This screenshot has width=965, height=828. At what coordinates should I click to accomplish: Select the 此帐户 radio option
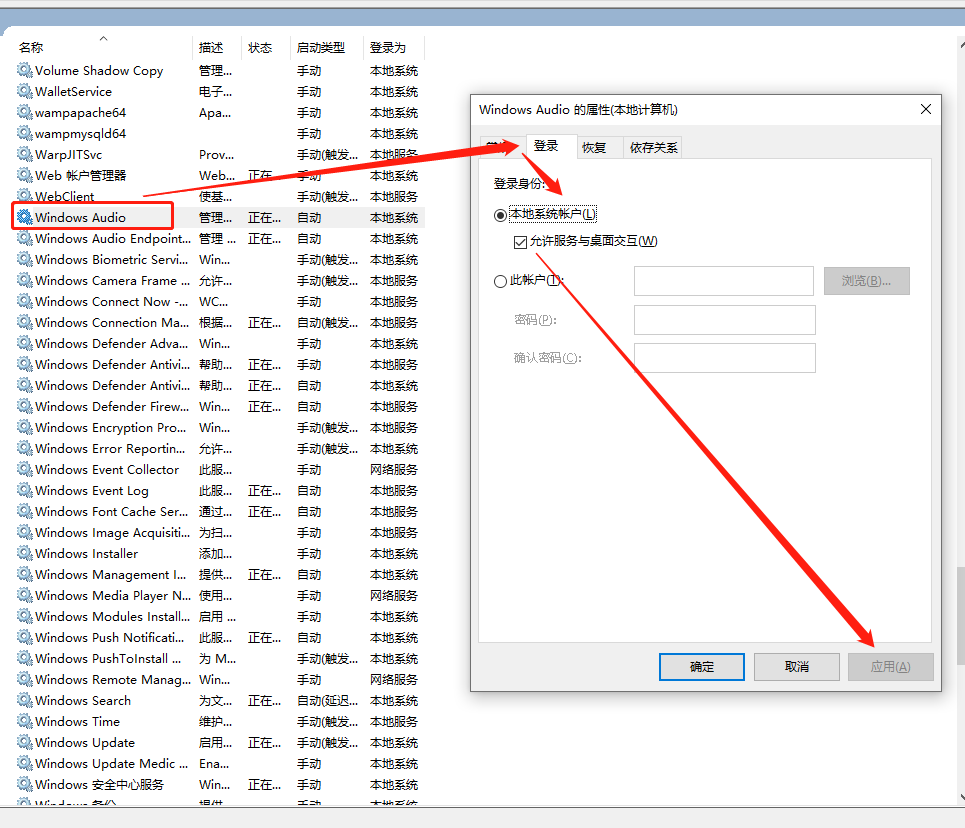click(x=501, y=281)
